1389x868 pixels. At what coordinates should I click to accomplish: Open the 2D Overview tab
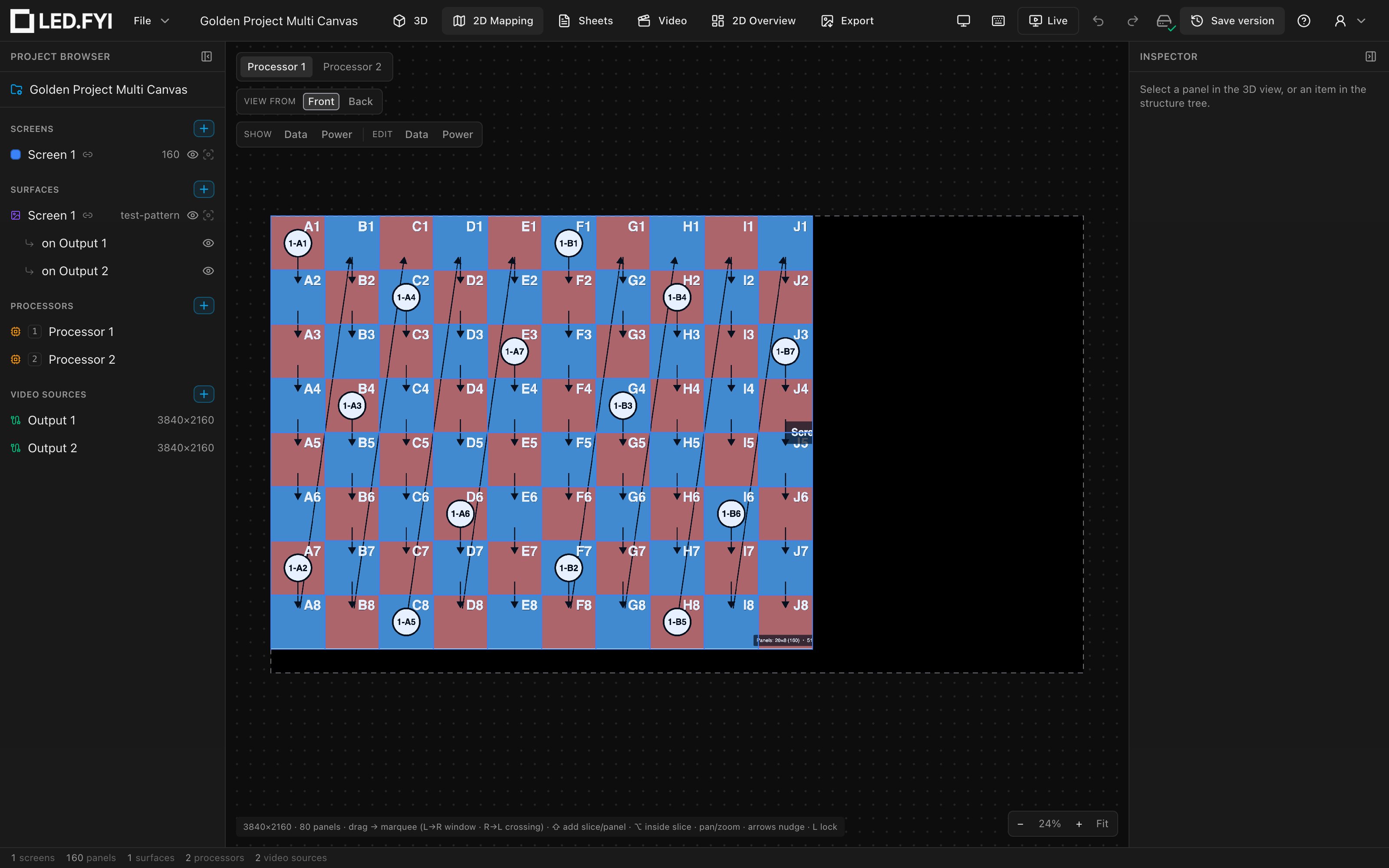tap(754, 21)
